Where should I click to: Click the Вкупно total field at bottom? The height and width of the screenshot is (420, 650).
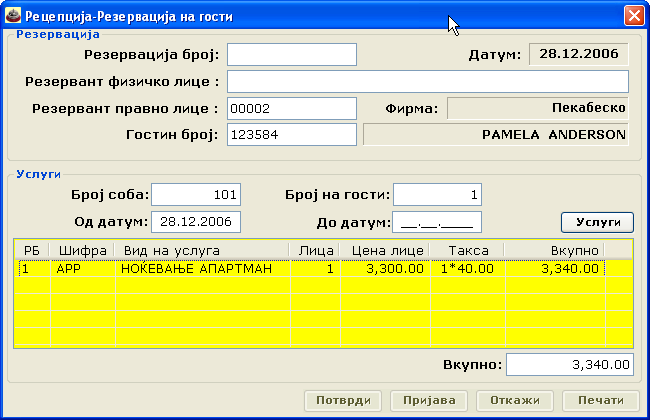[569, 365]
